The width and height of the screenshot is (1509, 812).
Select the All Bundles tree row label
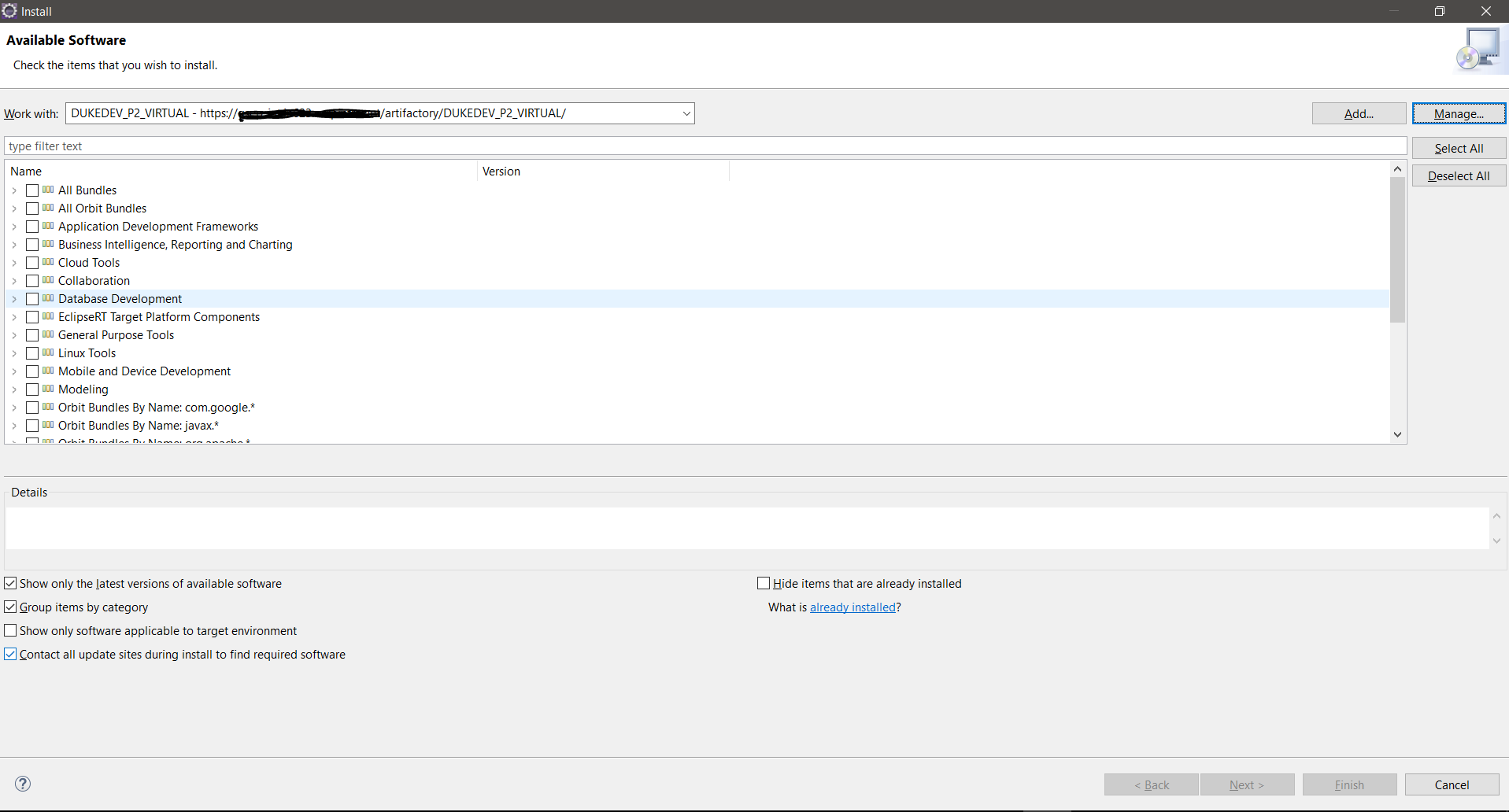87,190
